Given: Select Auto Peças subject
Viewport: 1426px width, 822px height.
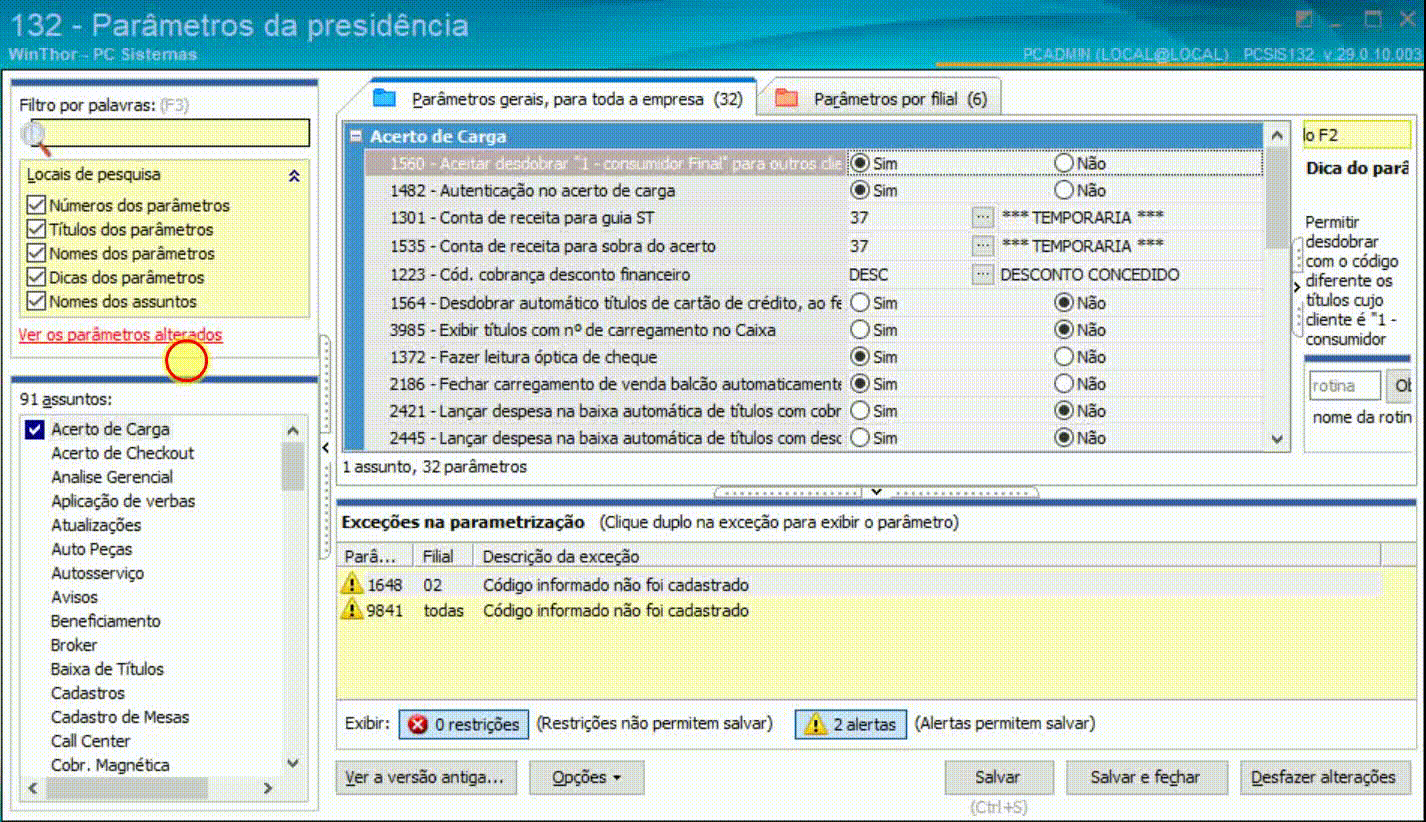Looking at the screenshot, I should (91, 549).
